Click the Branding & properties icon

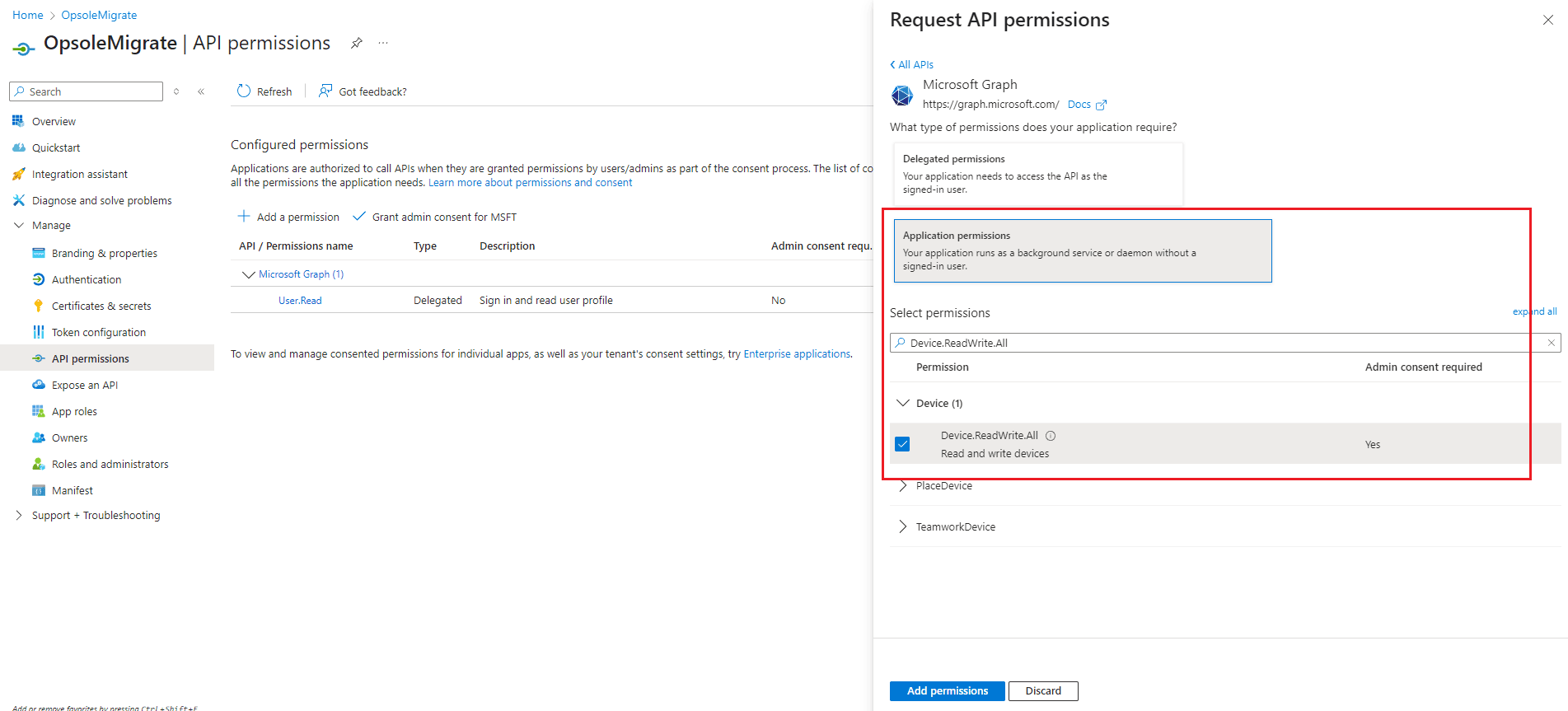click(38, 253)
